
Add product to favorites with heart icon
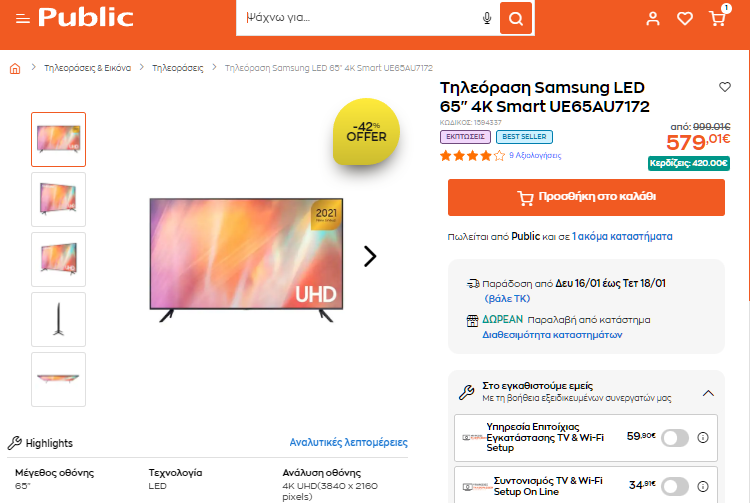725,87
